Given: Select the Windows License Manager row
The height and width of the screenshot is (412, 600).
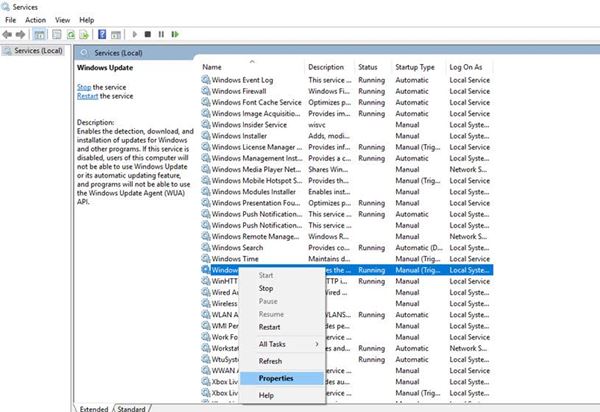Looking at the screenshot, I should [x=347, y=147].
